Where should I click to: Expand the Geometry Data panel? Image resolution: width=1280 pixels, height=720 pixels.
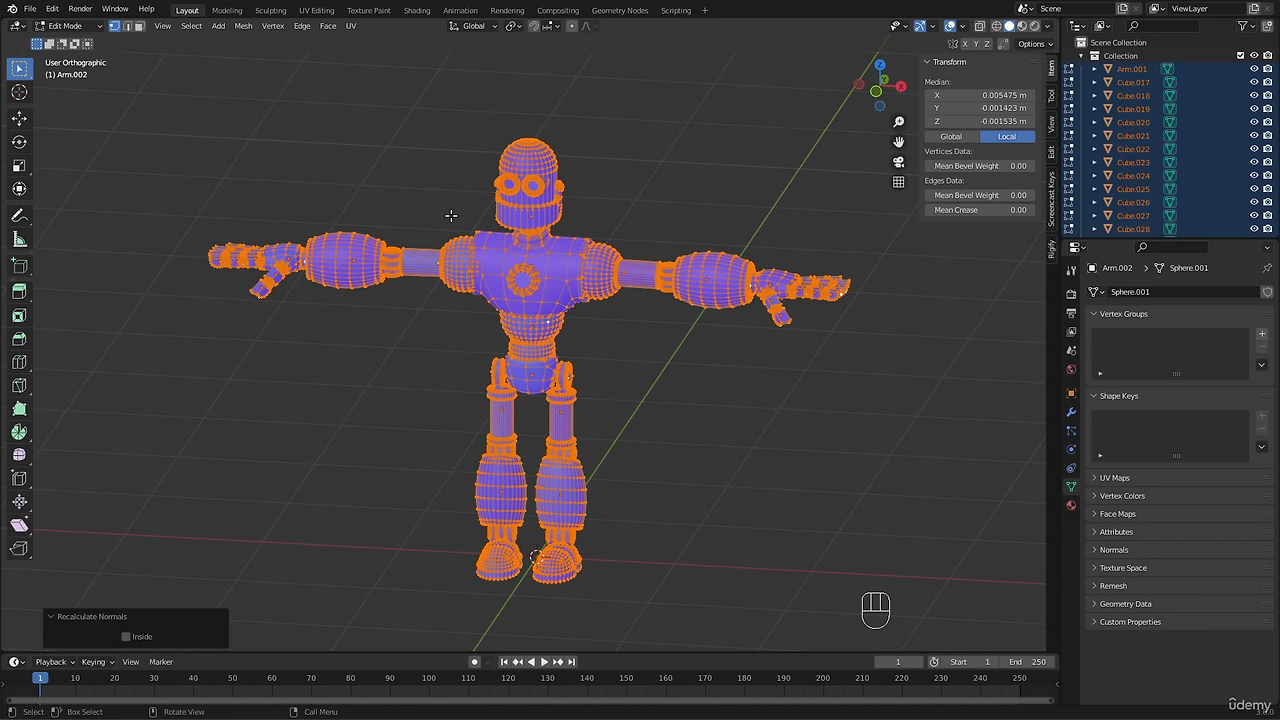coord(1125,604)
